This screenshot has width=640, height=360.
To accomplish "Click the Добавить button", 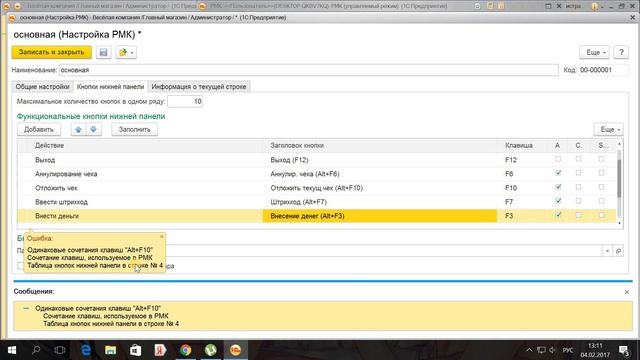I will pos(39,129).
